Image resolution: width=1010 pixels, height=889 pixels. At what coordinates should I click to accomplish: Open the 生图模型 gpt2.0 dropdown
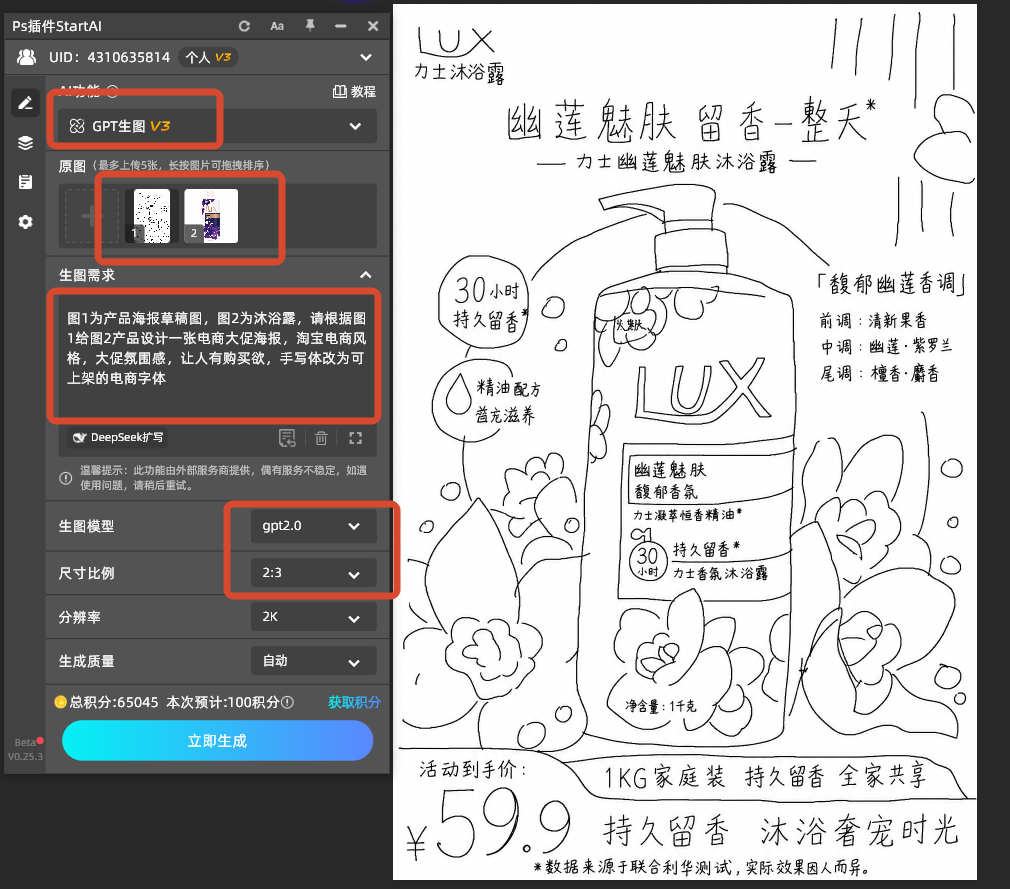[x=313, y=526]
